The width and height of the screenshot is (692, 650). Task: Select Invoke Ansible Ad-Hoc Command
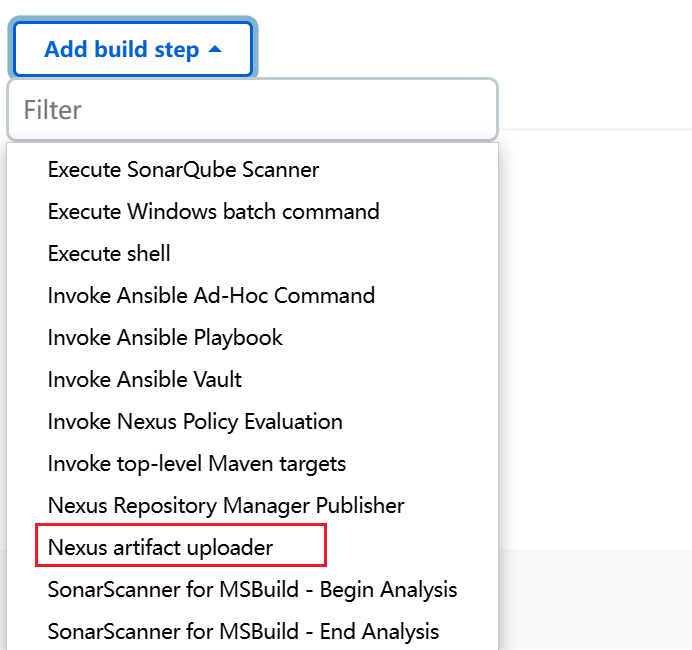click(x=211, y=295)
